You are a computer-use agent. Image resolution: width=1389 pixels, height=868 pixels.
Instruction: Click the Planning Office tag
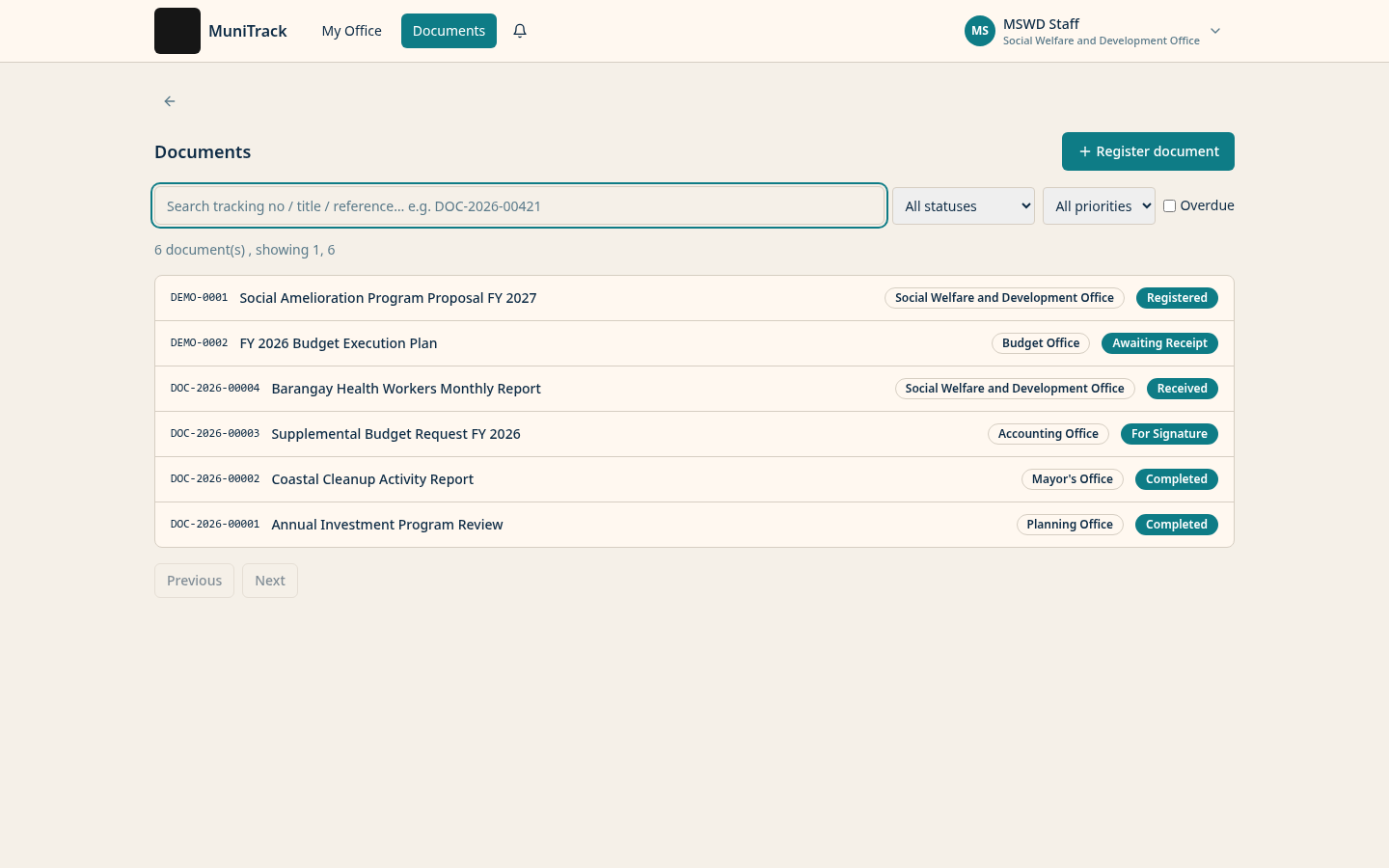[x=1070, y=525]
